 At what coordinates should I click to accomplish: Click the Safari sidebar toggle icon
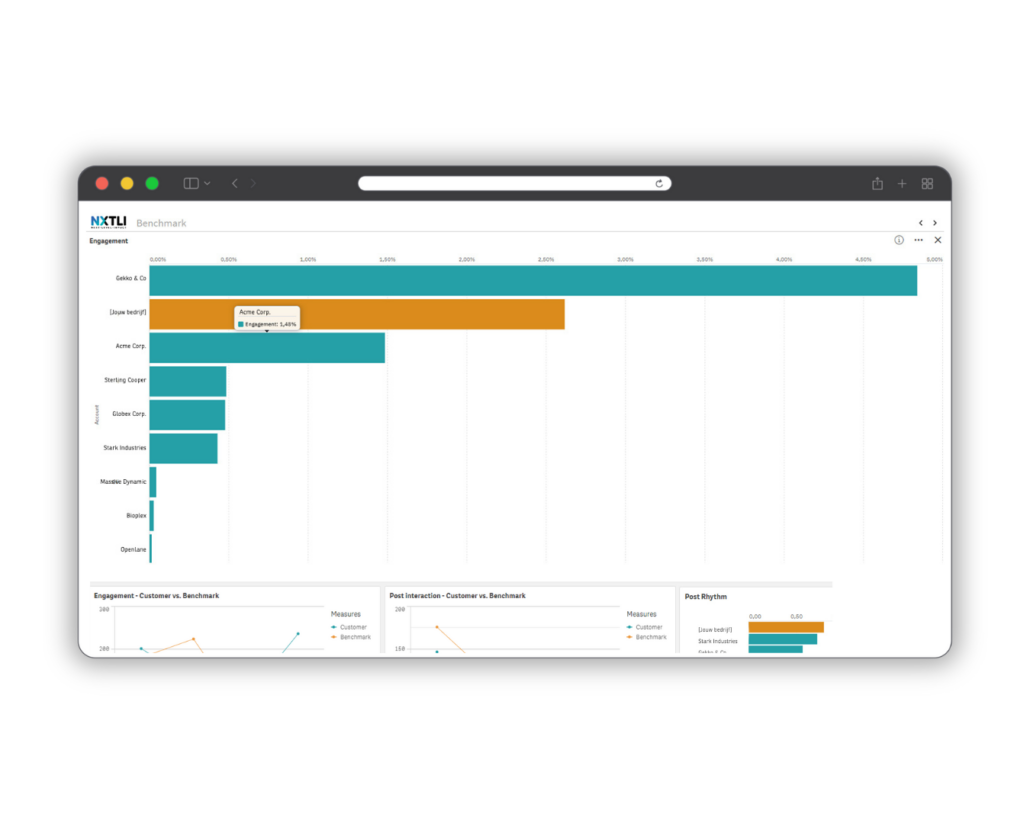[x=191, y=184]
